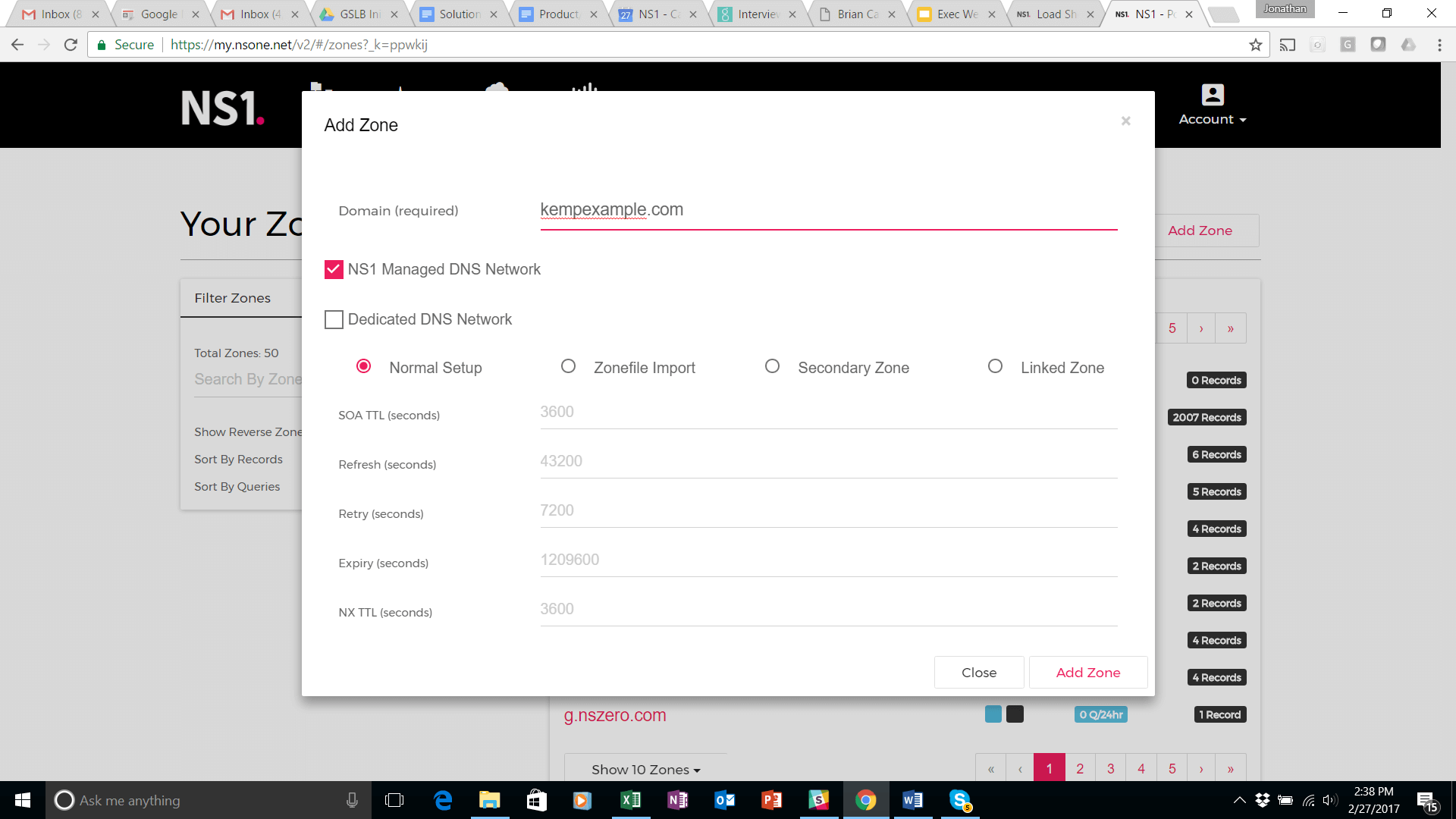Select Zonefile Import radio option
The width and height of the screenshot is (1456, 819).
point(568,366)
